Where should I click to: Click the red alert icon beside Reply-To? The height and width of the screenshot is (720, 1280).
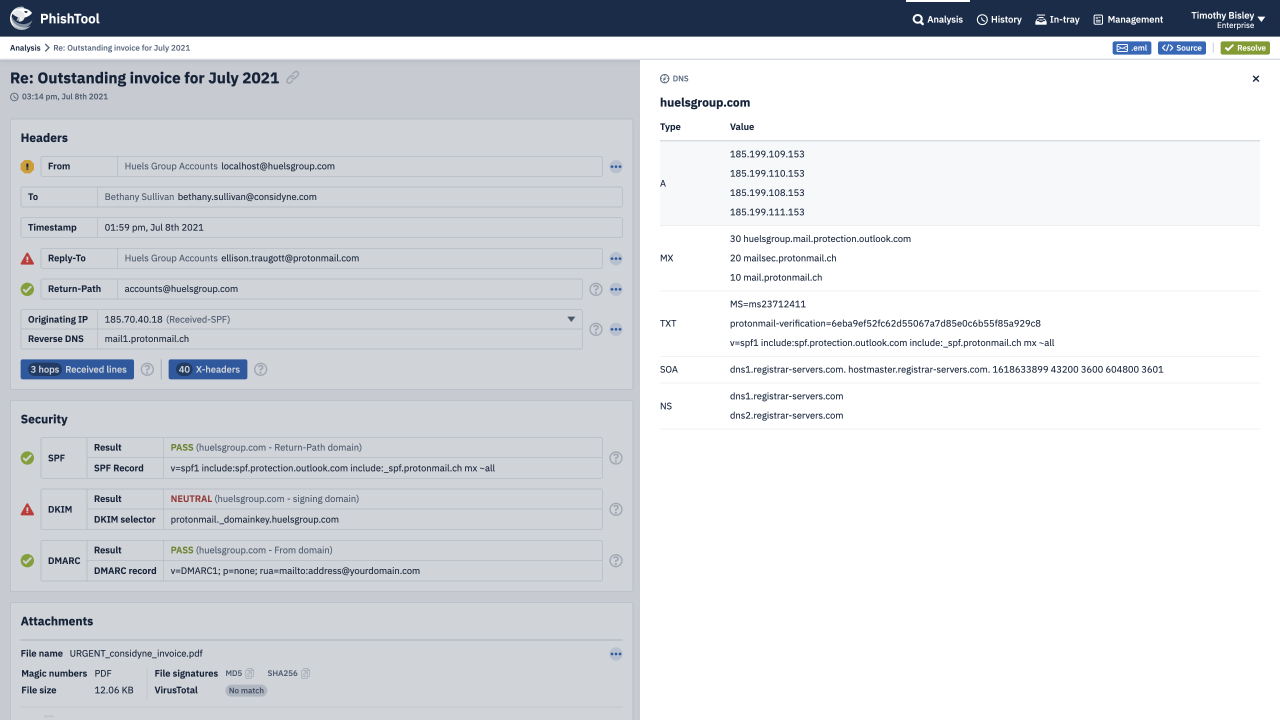27,258
